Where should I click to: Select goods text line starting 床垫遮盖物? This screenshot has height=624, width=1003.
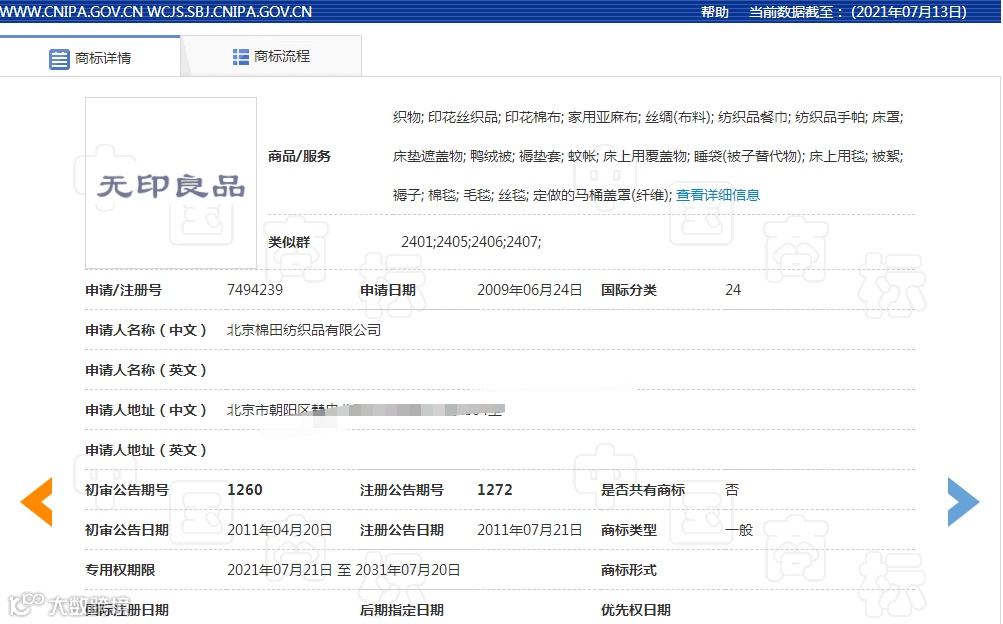[x=647, y=156]
